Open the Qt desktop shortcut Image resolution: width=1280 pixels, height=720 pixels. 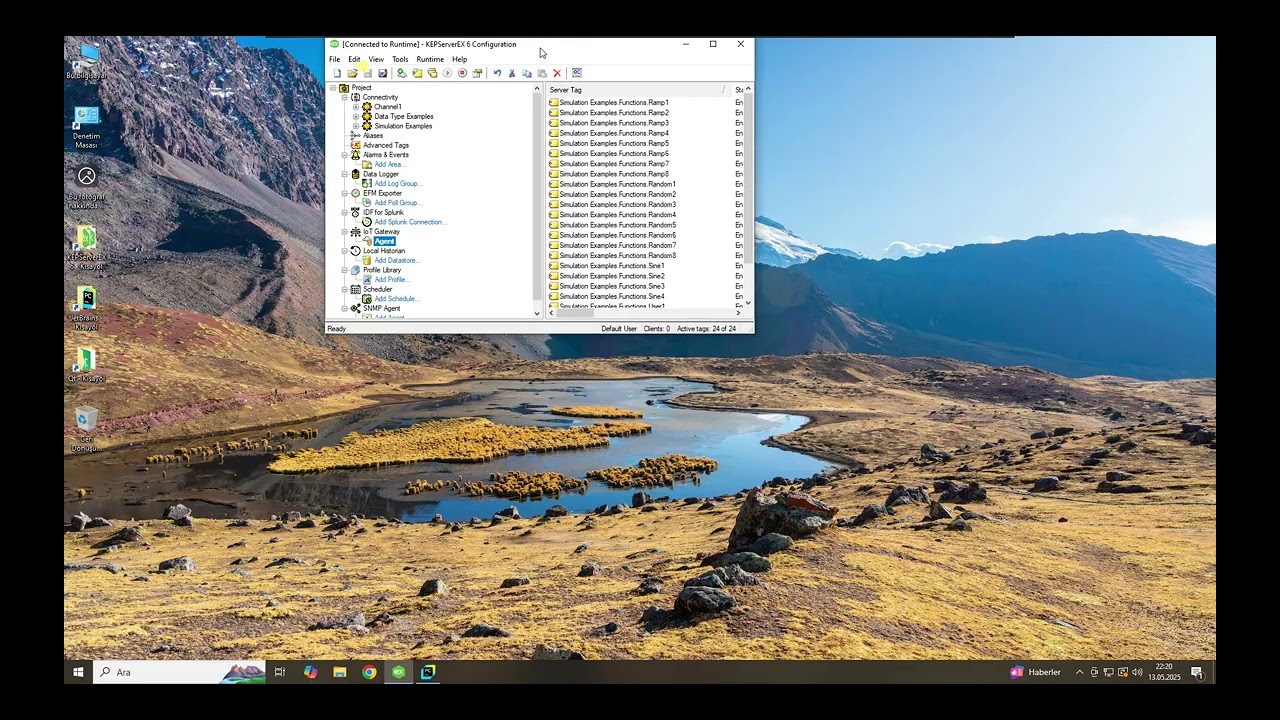[87, 364]
